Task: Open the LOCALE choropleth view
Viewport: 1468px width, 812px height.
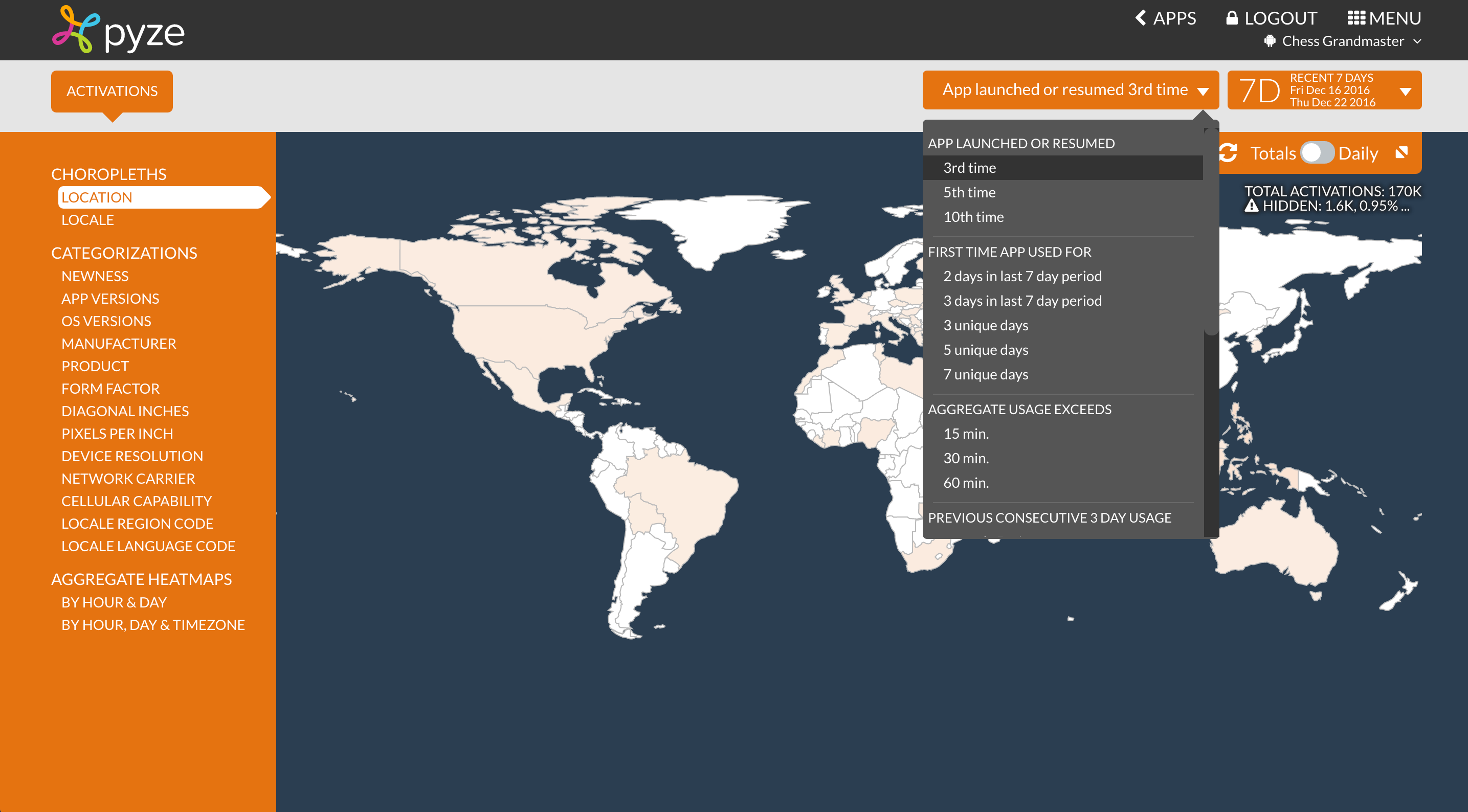Action: (x=87, y=220)
